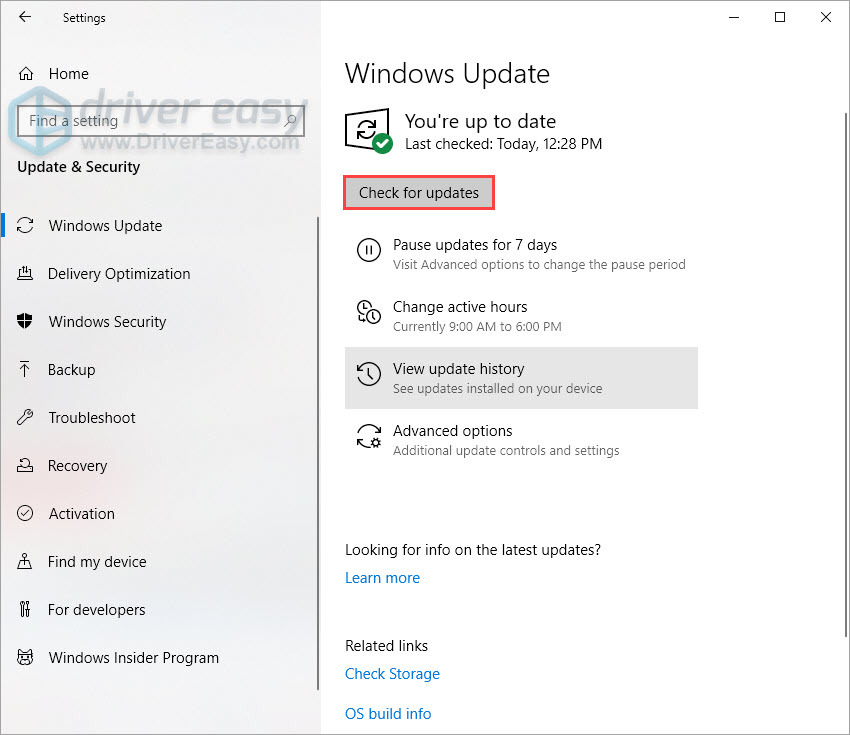850x735 pixels.
Task: Open the Check Storage link
Action: tap(392, 674)
